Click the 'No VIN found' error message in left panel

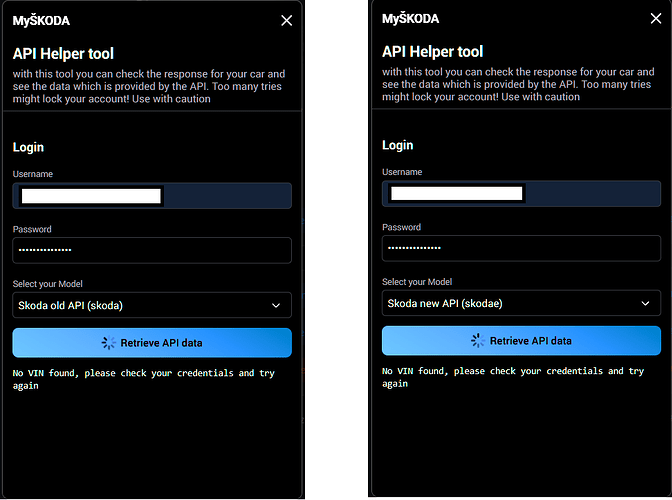click(x=144, y=379)
